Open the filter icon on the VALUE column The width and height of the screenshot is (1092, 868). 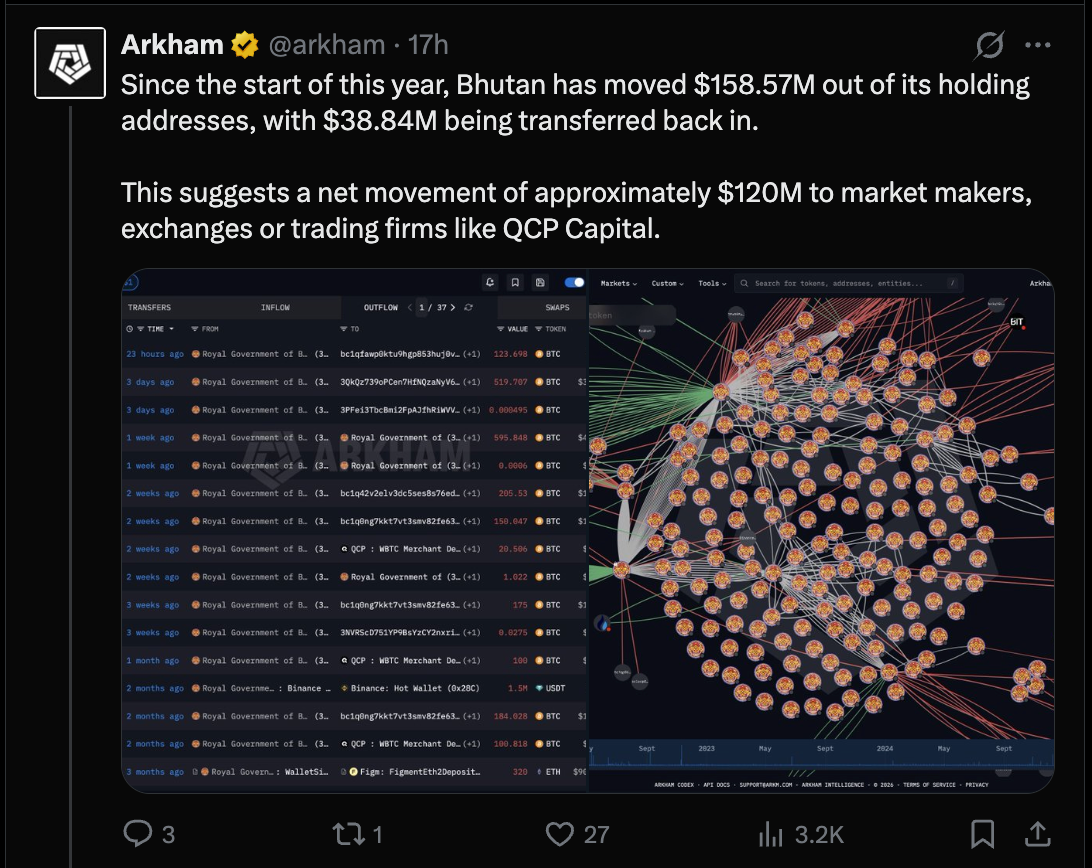(501, 328)
